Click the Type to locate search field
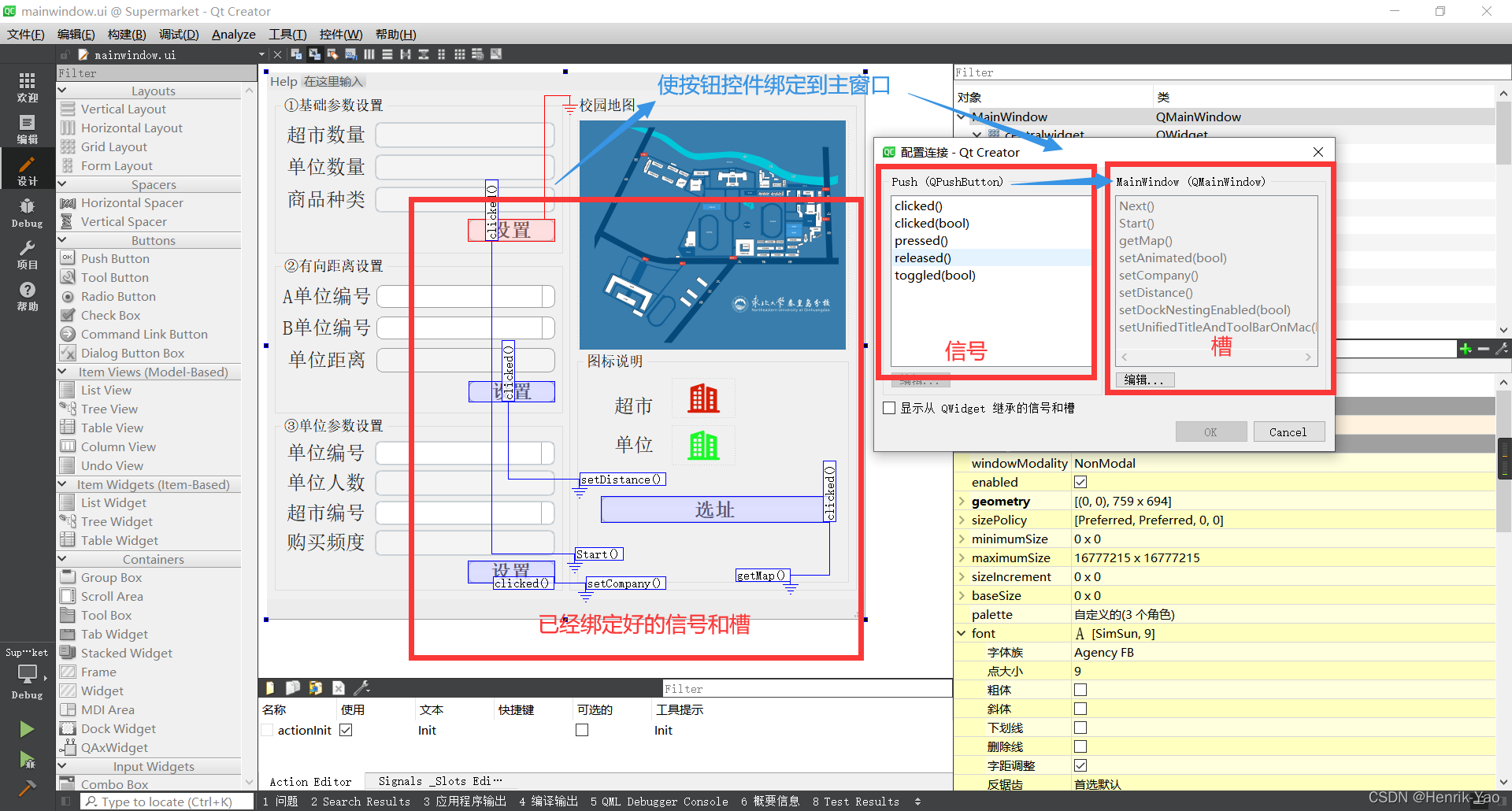 (x=167, y=802)
